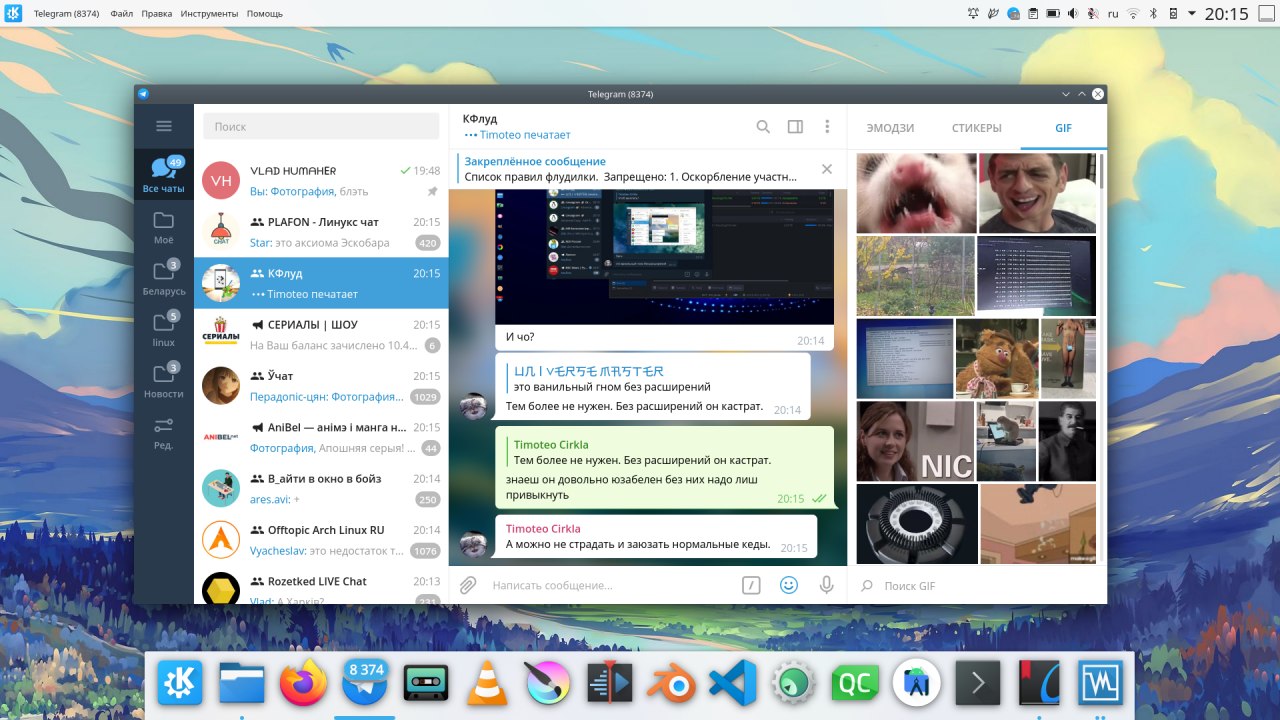The width and height of the screenshot is (1280, 720).
Task: Open the Telegram hamburger main menu
Action: click(164, 126)
